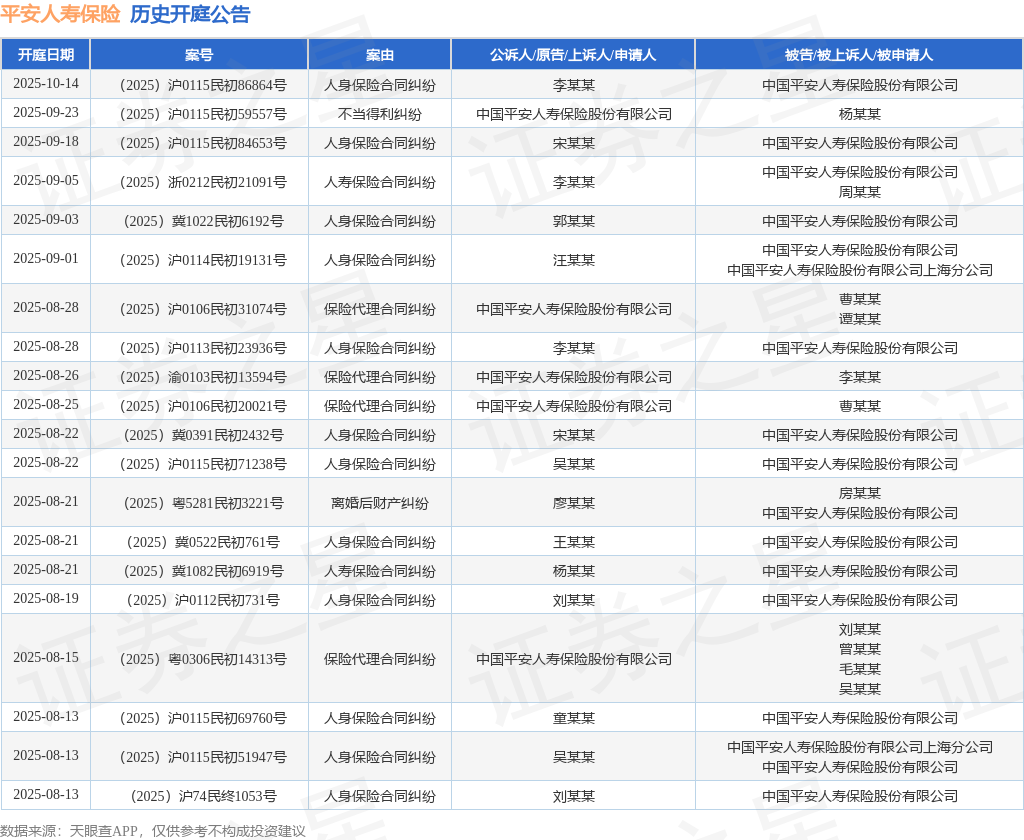Select date cell 2025-08-25
Screen dimensions: 1024x840
coord(46,405)
